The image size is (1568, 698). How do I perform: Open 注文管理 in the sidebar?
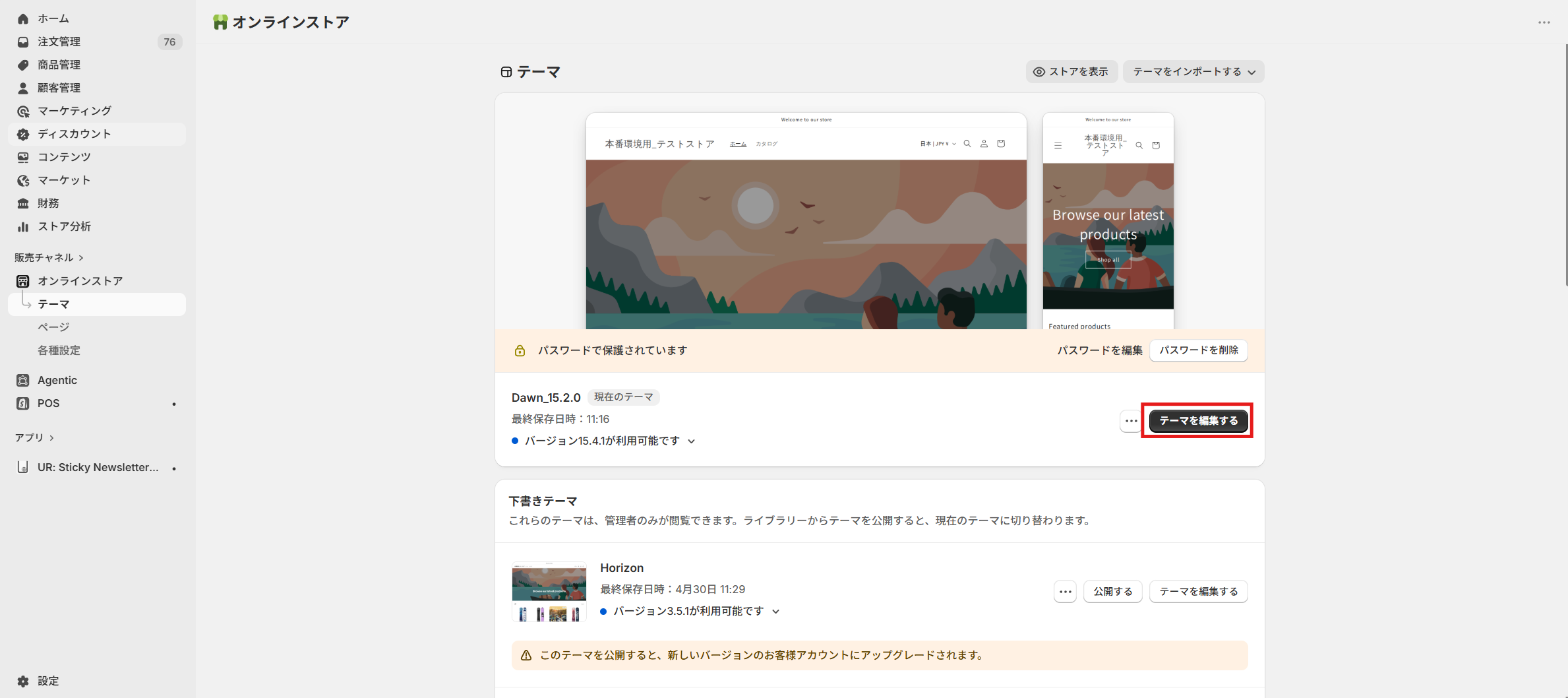(x=97, y=42)
